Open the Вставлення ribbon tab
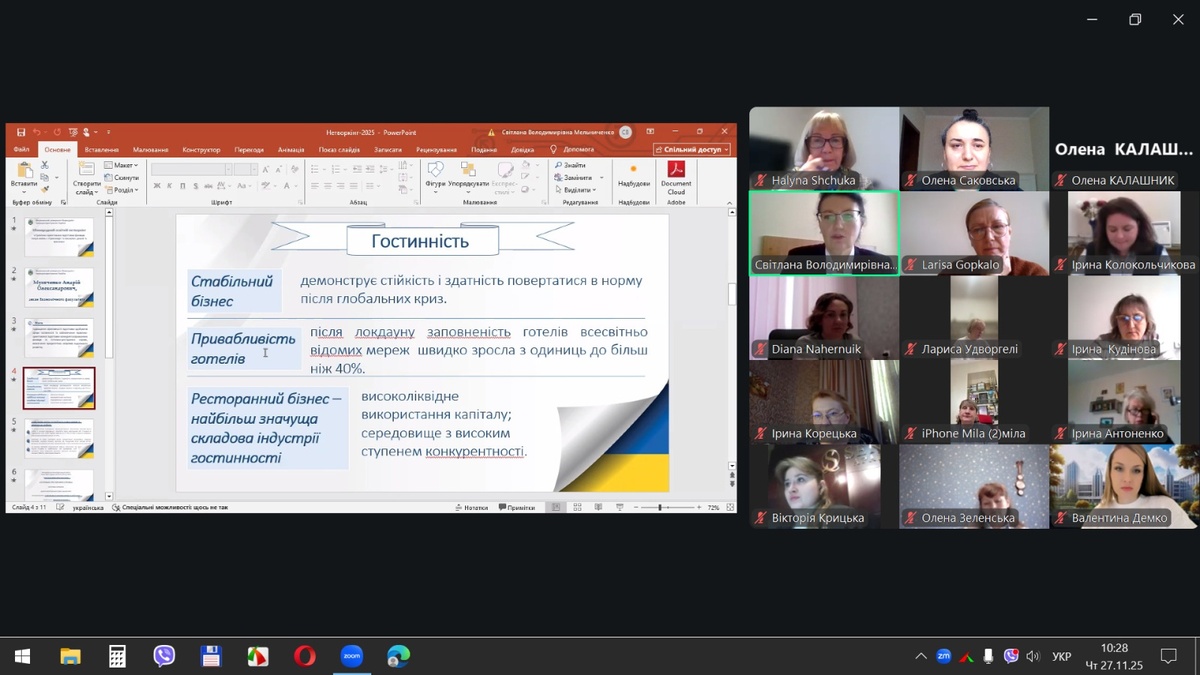Image resolution: width=1200 pixels, height=675 pixels. tap(102, 149)
